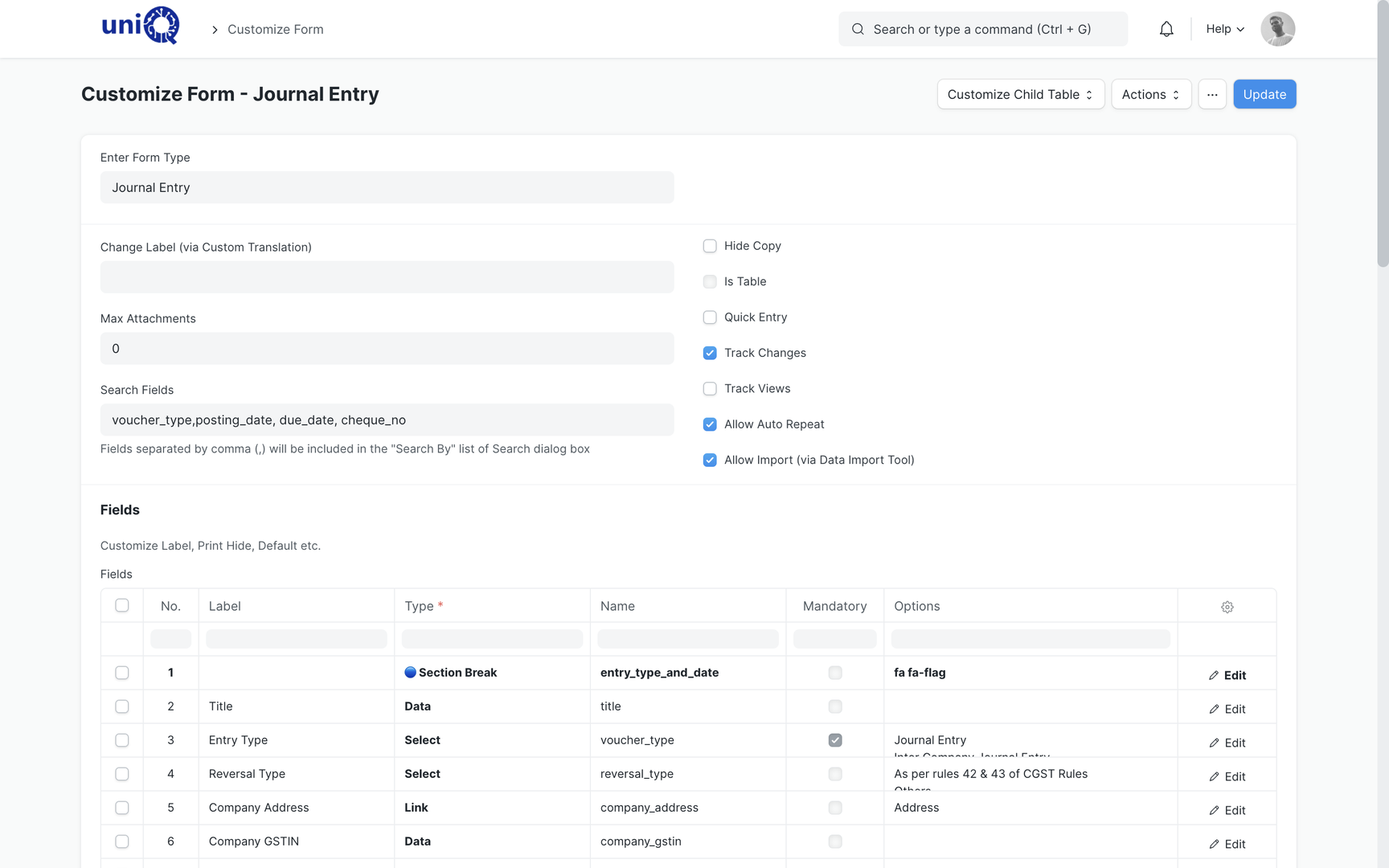
Task: Uncheck Allow Auto Repeat
Action: (x=710, y=424)
